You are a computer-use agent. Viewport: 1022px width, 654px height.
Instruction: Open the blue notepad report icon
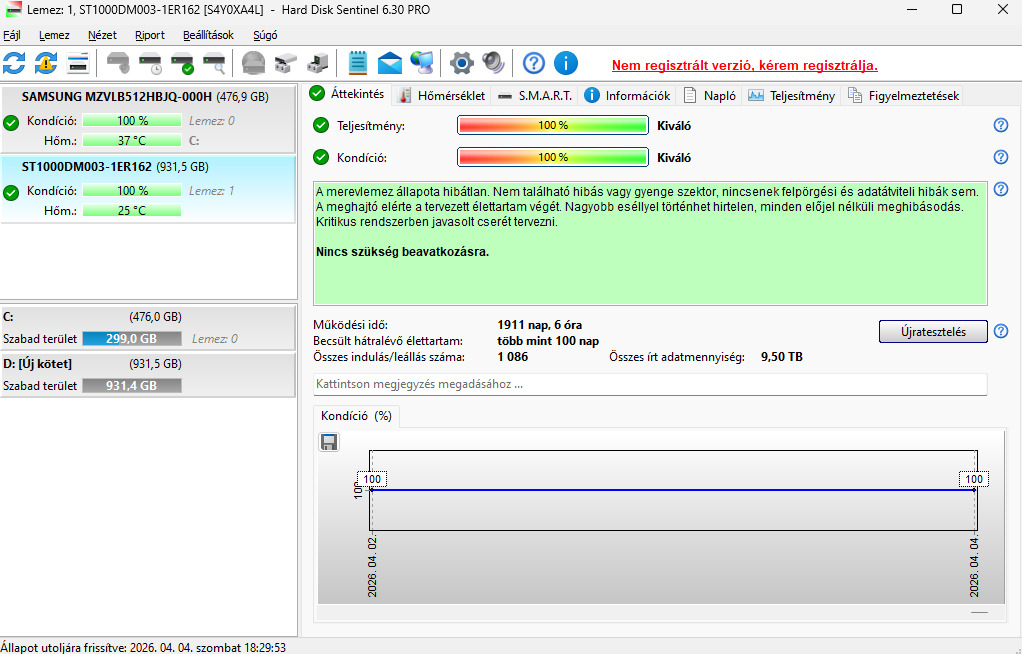click(x=358, y=63)
